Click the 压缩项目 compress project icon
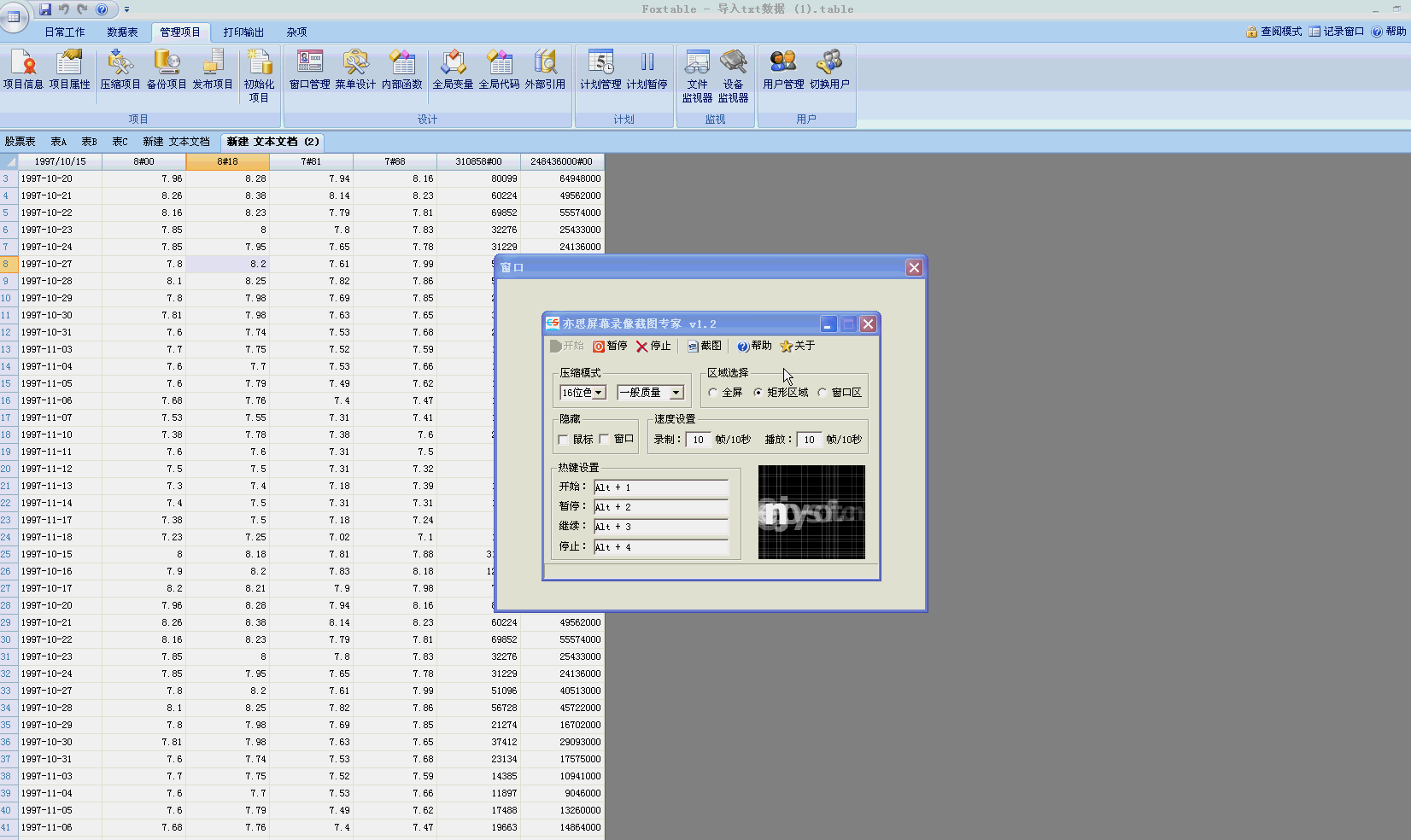This screenshot has width=1411, height=840. tap(120, 69)
